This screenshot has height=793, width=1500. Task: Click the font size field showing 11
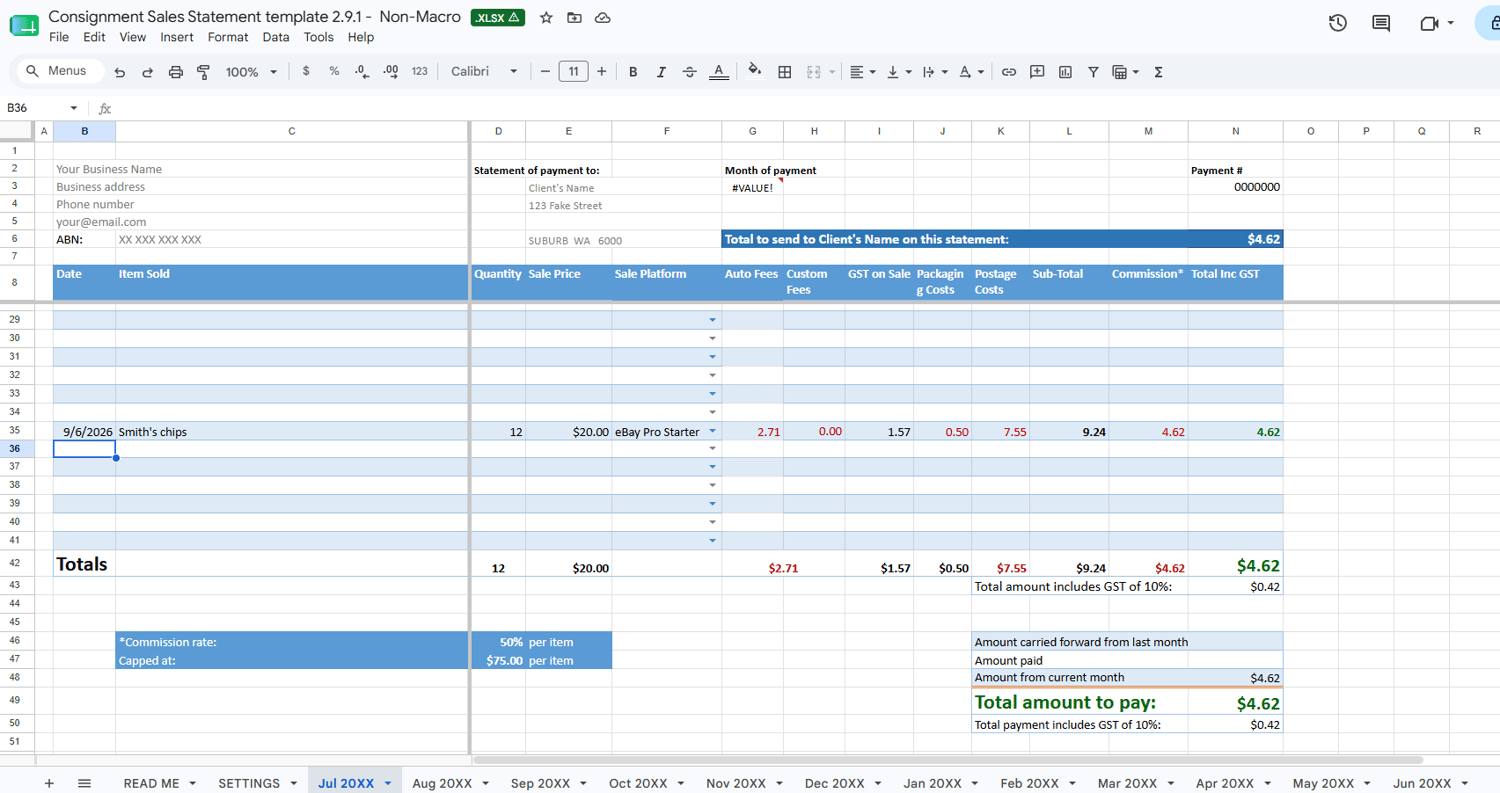pos(573,72)
